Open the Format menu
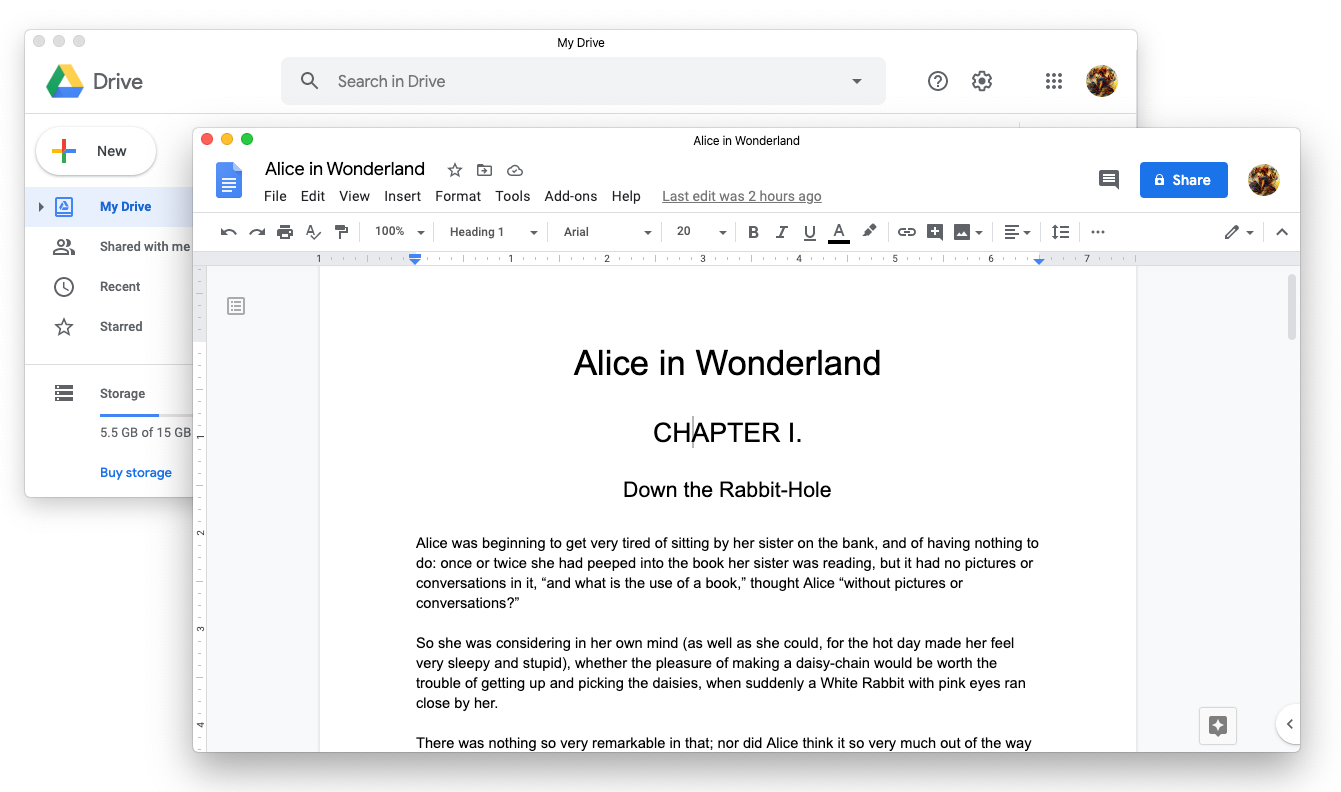Screen dimensions: 1341x792 458,196
